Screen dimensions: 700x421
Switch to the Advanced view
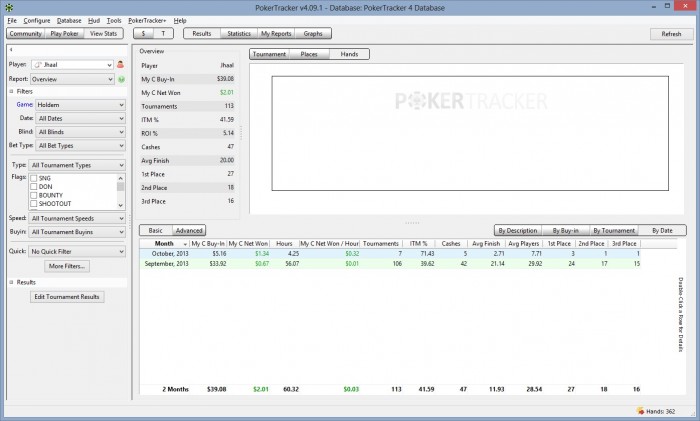(189, 230)
